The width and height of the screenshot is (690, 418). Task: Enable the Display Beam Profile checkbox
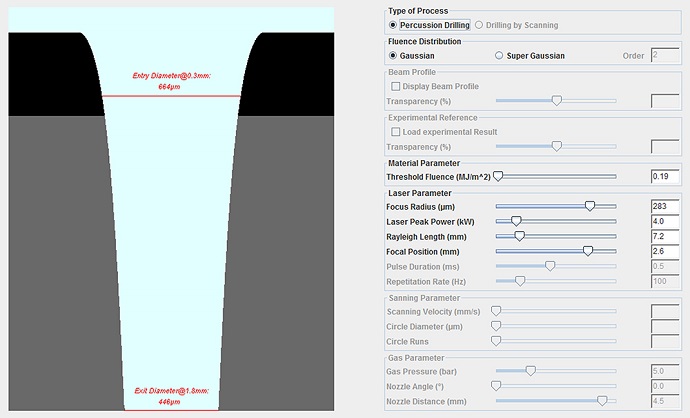pos(396,86)
